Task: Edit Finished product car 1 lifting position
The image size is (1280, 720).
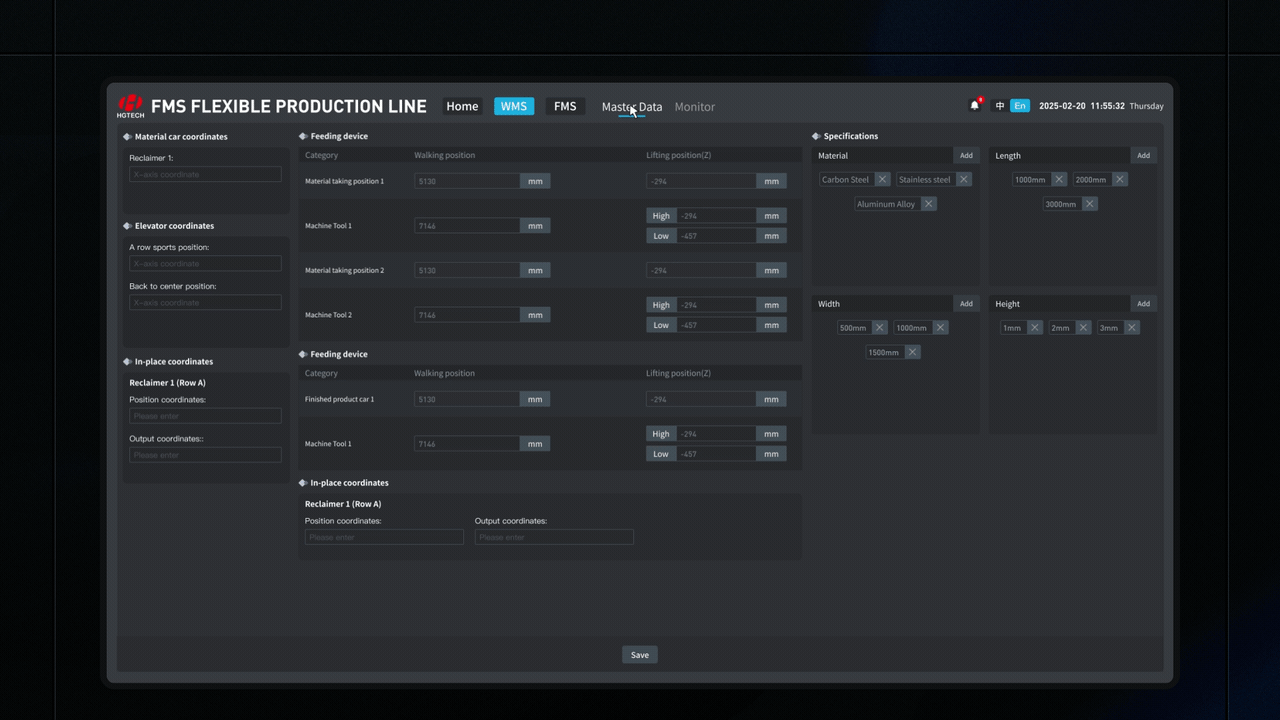Action: click(x=701, y=399)
